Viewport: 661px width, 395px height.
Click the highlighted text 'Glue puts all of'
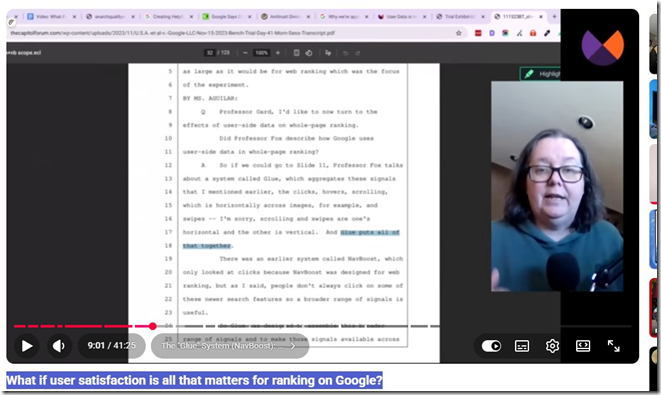coord(370,232)
